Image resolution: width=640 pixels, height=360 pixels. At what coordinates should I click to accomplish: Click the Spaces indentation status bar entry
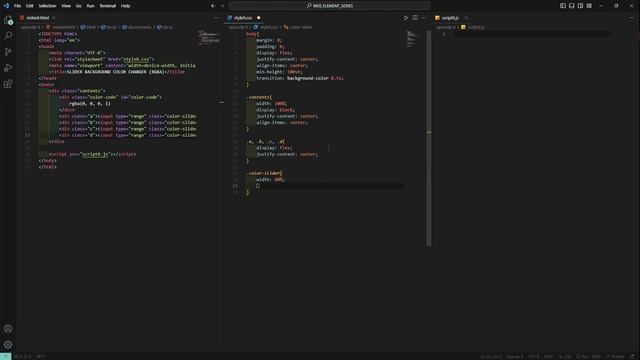515,356
